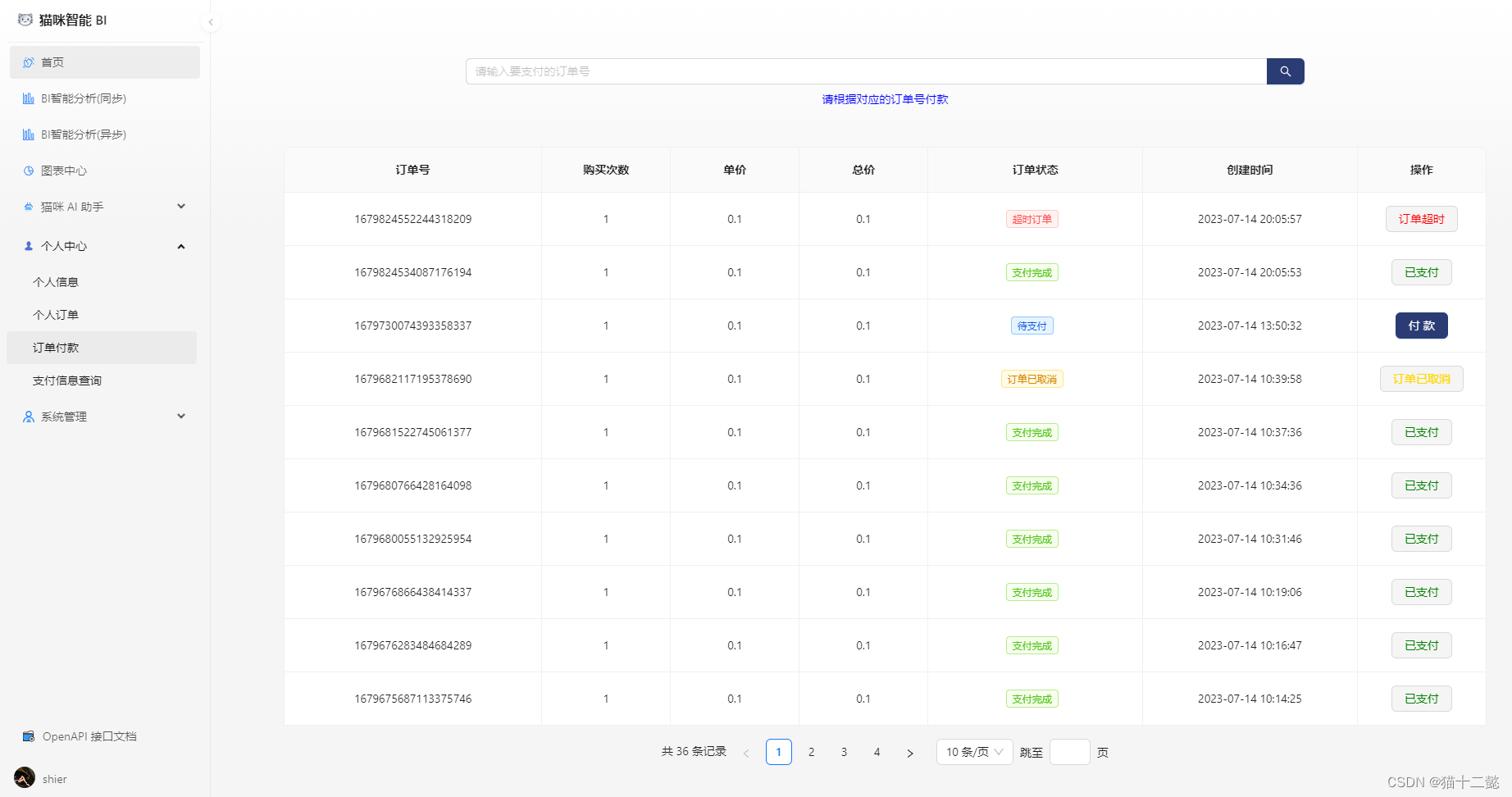
Task: Focus the 跳至 page jump field
Action: [x=1070, y=752]
